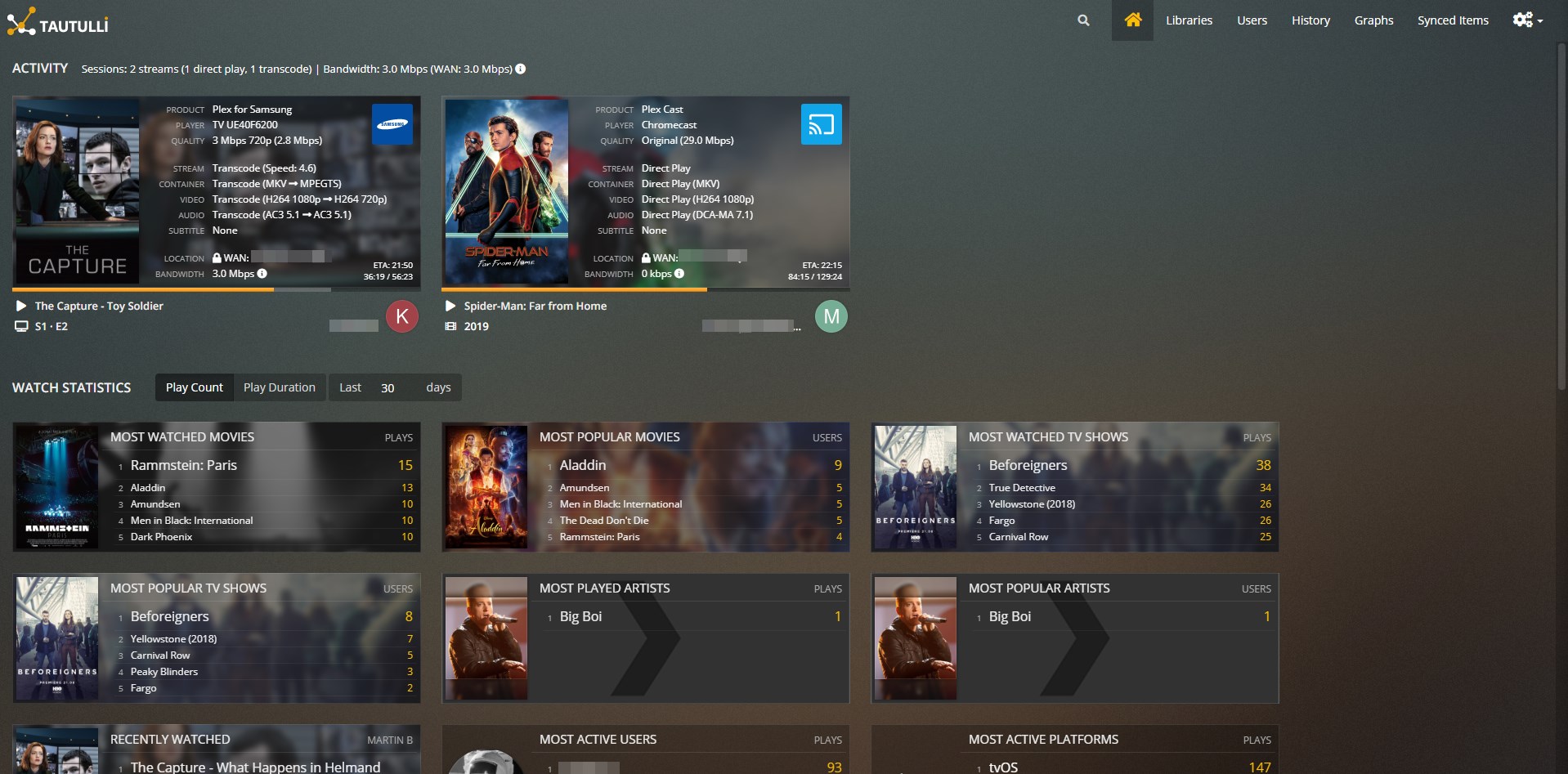Screen dimensions: 1568x774
Task: Open The Capture - Toy Soldier link
Action: tap(99, 306)
